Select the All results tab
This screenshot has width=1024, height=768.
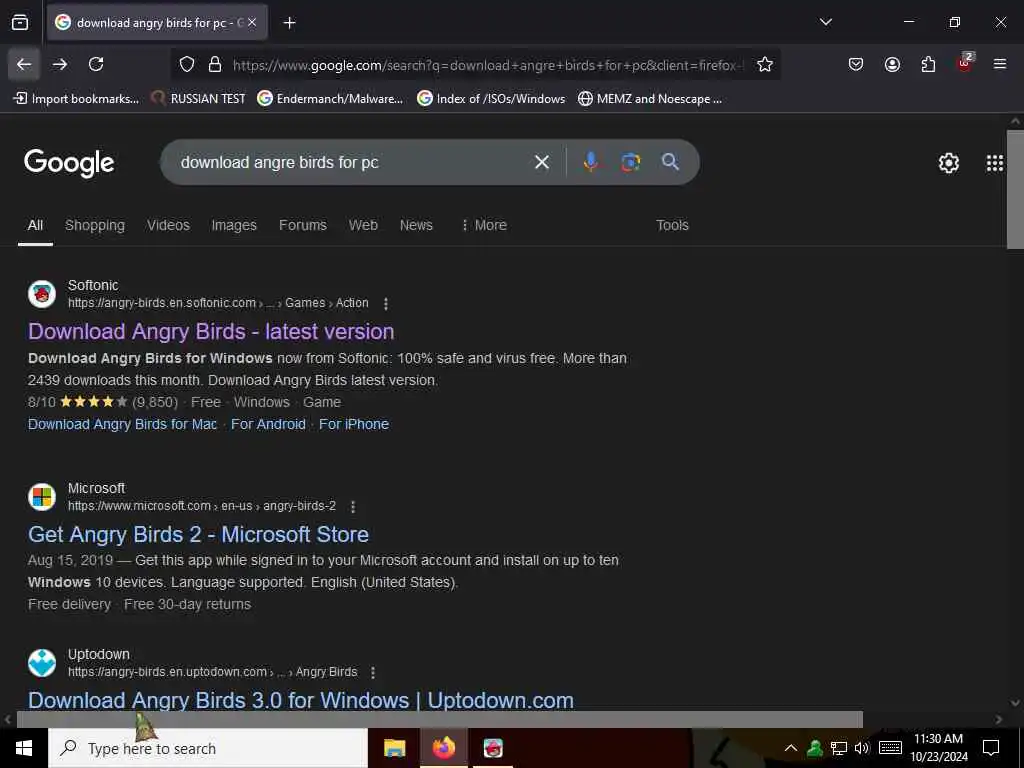point(35,225)
